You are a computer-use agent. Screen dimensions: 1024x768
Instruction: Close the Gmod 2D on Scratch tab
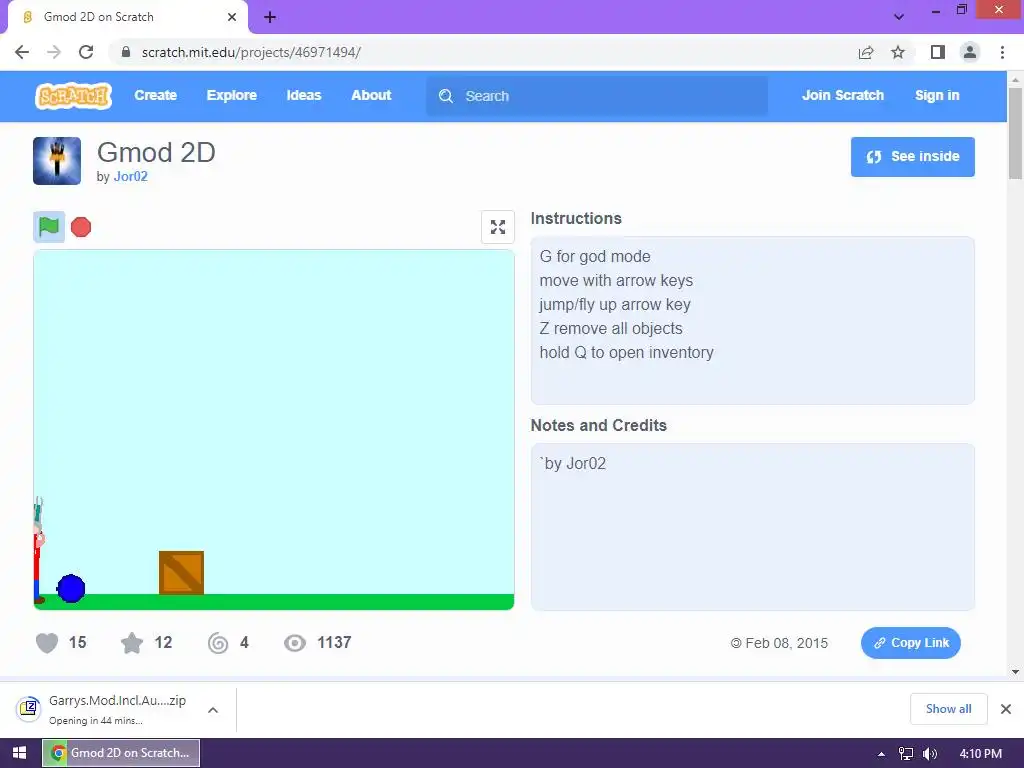coord(232,17)
